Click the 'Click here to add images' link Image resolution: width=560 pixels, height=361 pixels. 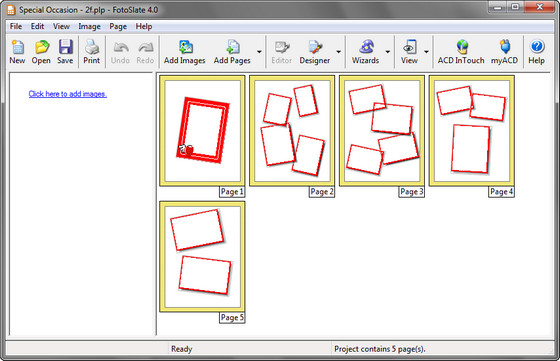(x=68, y=94)
